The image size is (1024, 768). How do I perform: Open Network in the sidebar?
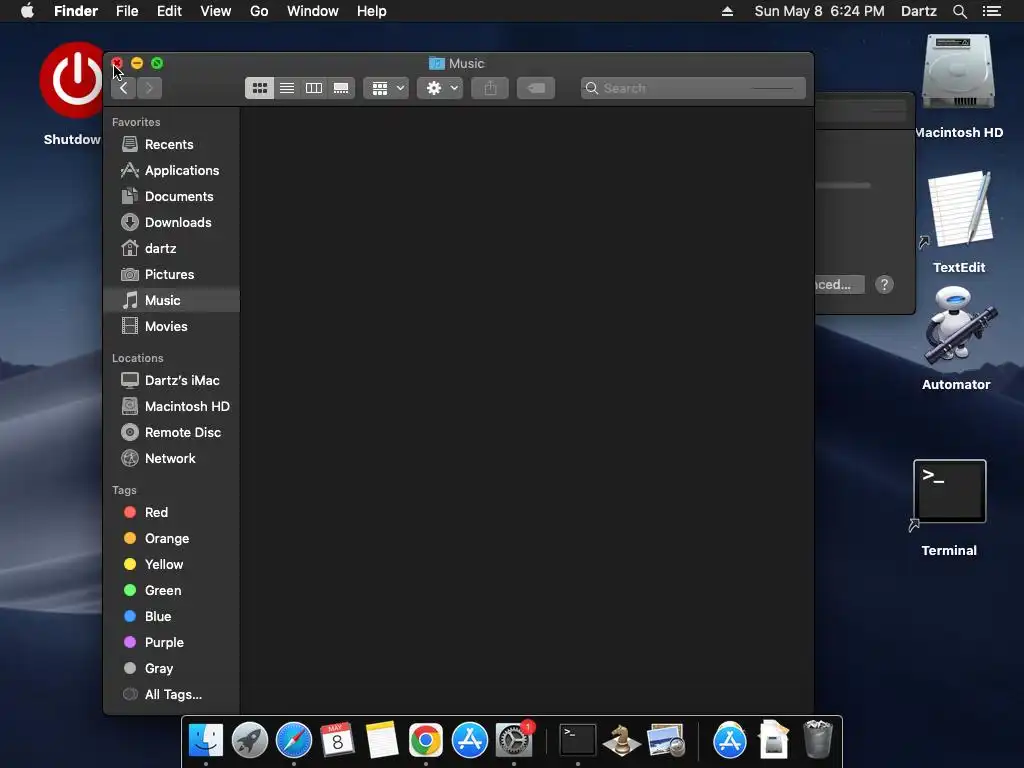[171, 458]
